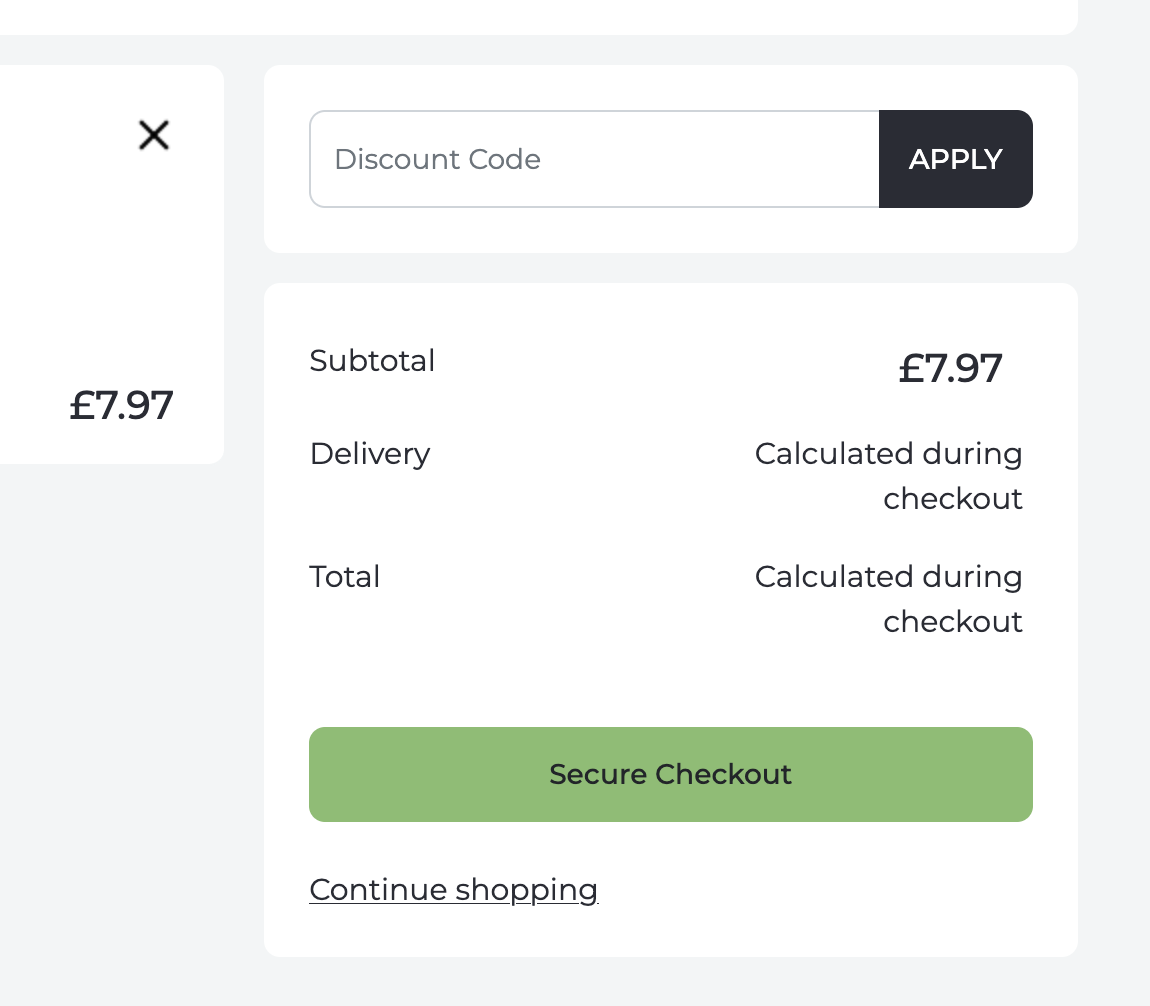Return to the store via Continue shopping
The height and width of the screenshot is (1006, 1150).
[453, 889]
